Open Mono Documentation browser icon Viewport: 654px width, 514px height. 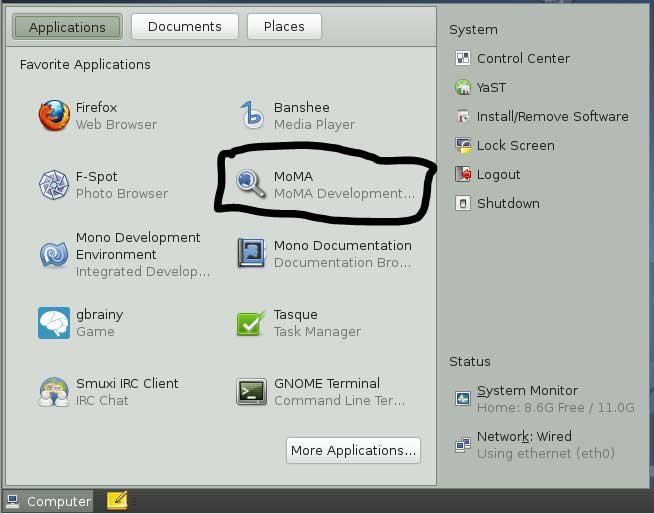tap(251, 253)
